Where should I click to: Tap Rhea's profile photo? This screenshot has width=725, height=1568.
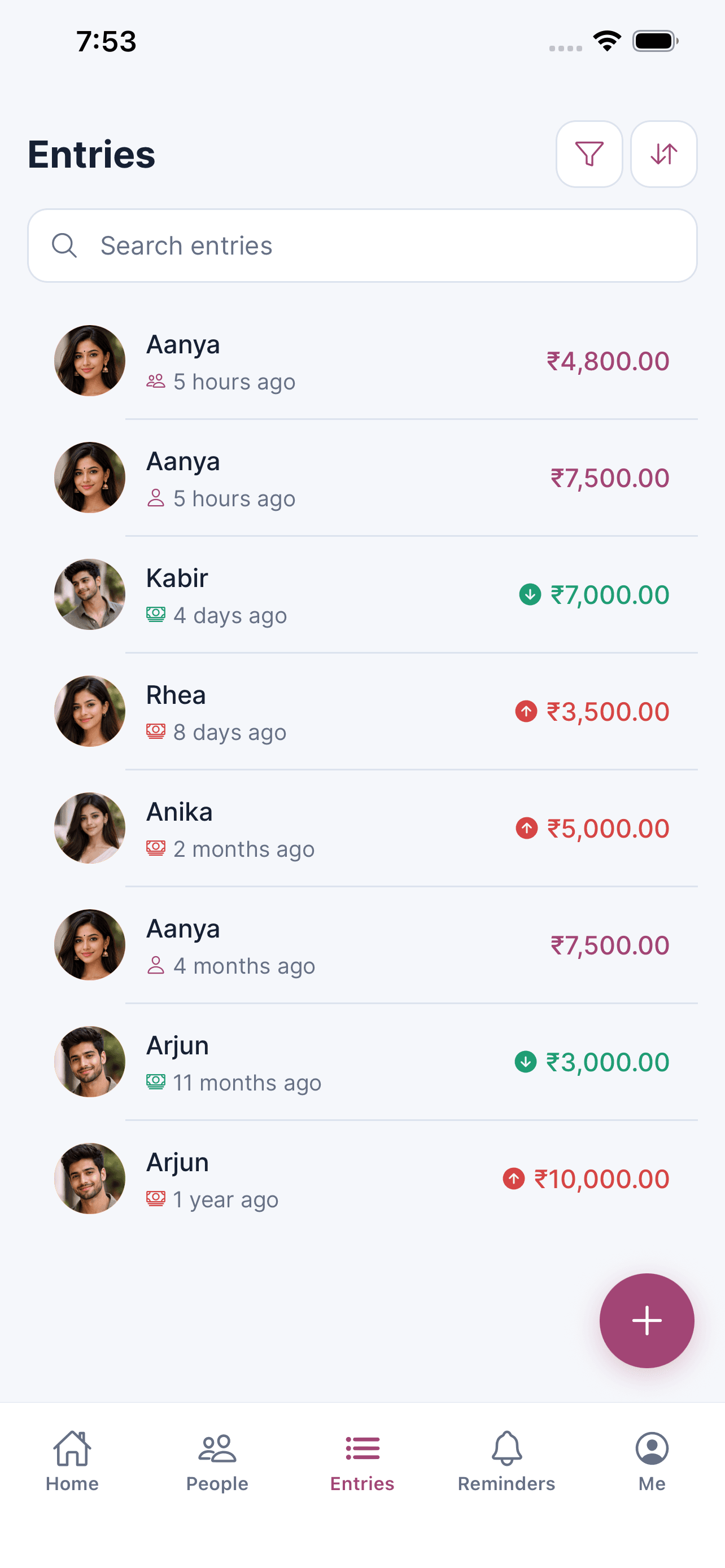(90, 712)
